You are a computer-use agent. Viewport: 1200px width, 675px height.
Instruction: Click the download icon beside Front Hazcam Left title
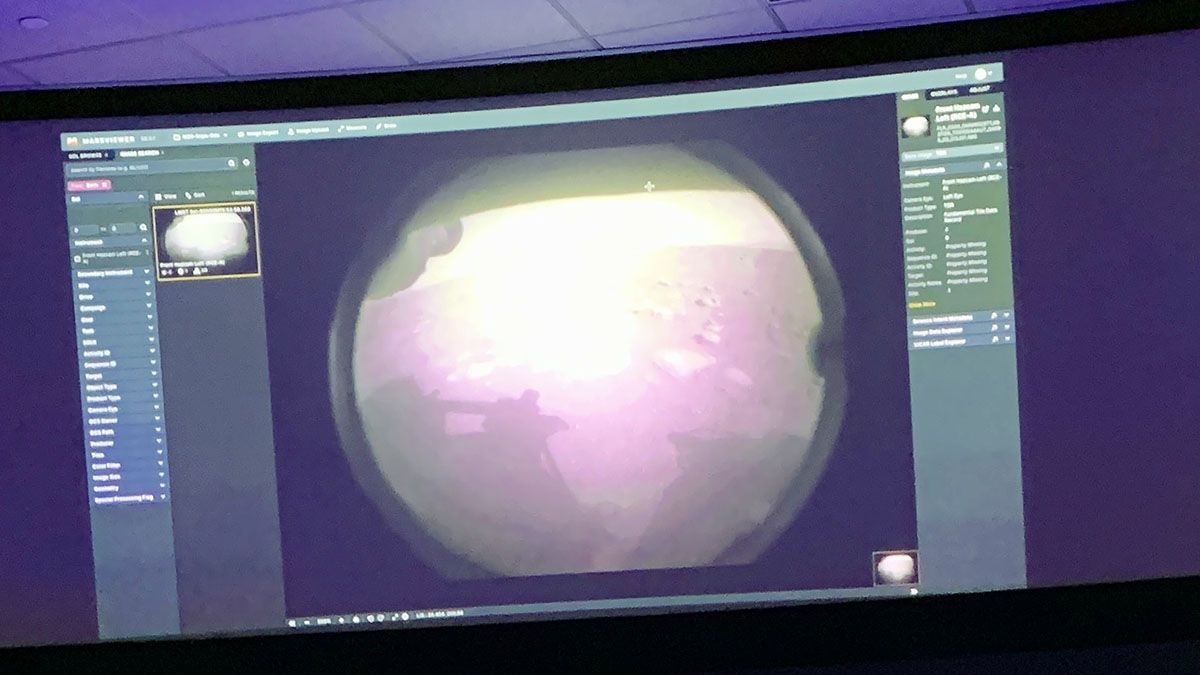pos(985,108)
